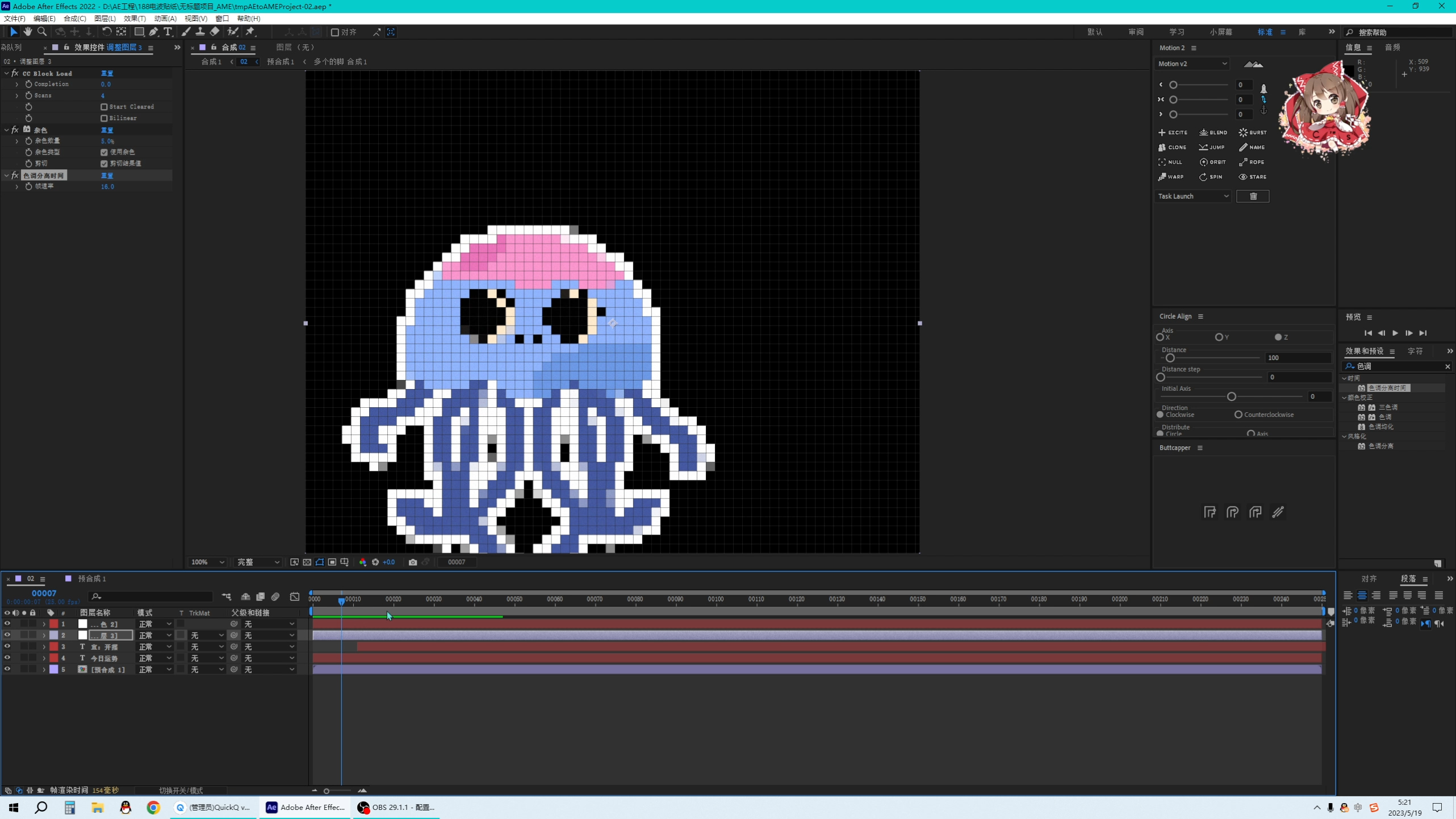The image size is (1456, 819).
Task: Select the Counterclockwise direction radio
Action: 1239,415
